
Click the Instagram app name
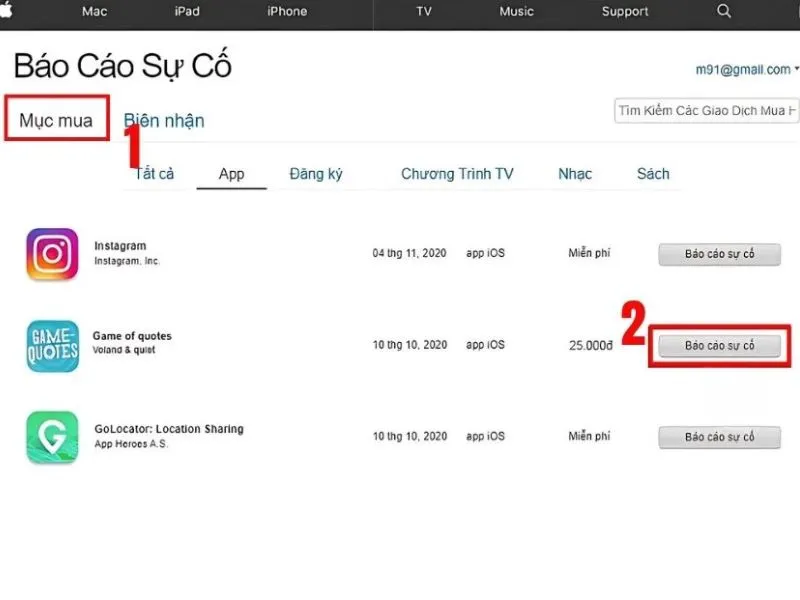[x=120, y=246]
